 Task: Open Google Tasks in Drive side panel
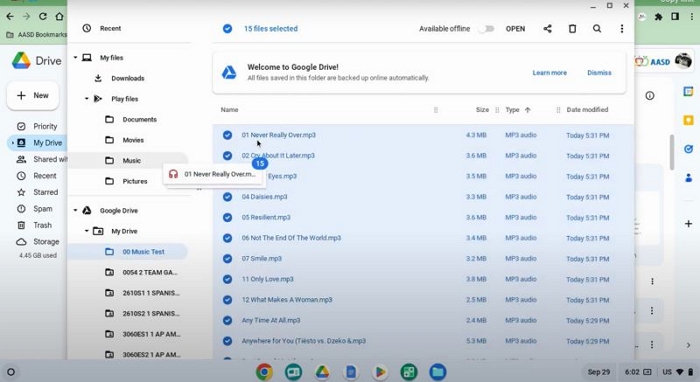tap(688, 149)
